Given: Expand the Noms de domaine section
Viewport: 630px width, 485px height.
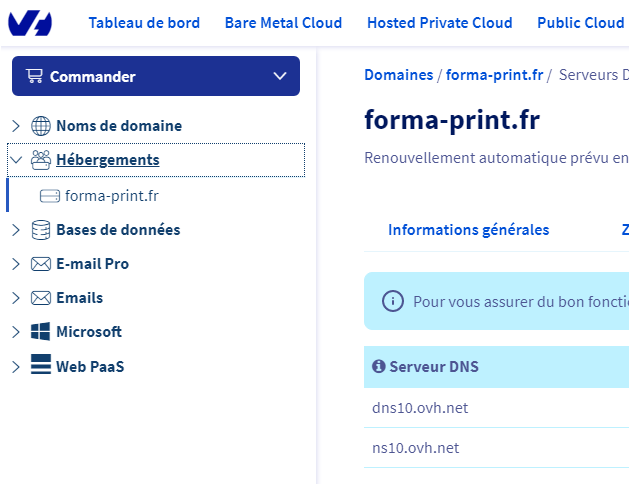Looking at the screenshot, I should (15, 126).
